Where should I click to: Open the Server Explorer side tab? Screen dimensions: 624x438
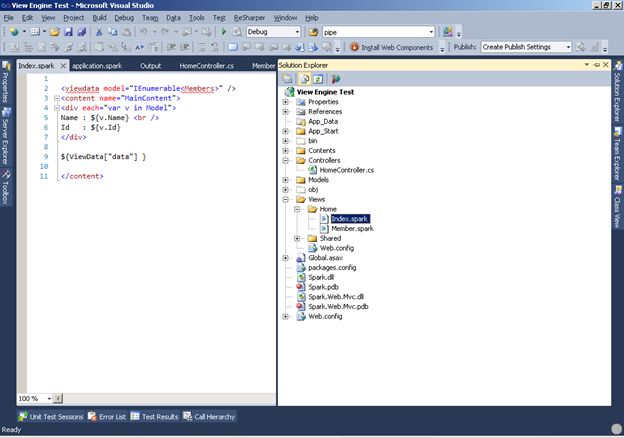point(6,136)
